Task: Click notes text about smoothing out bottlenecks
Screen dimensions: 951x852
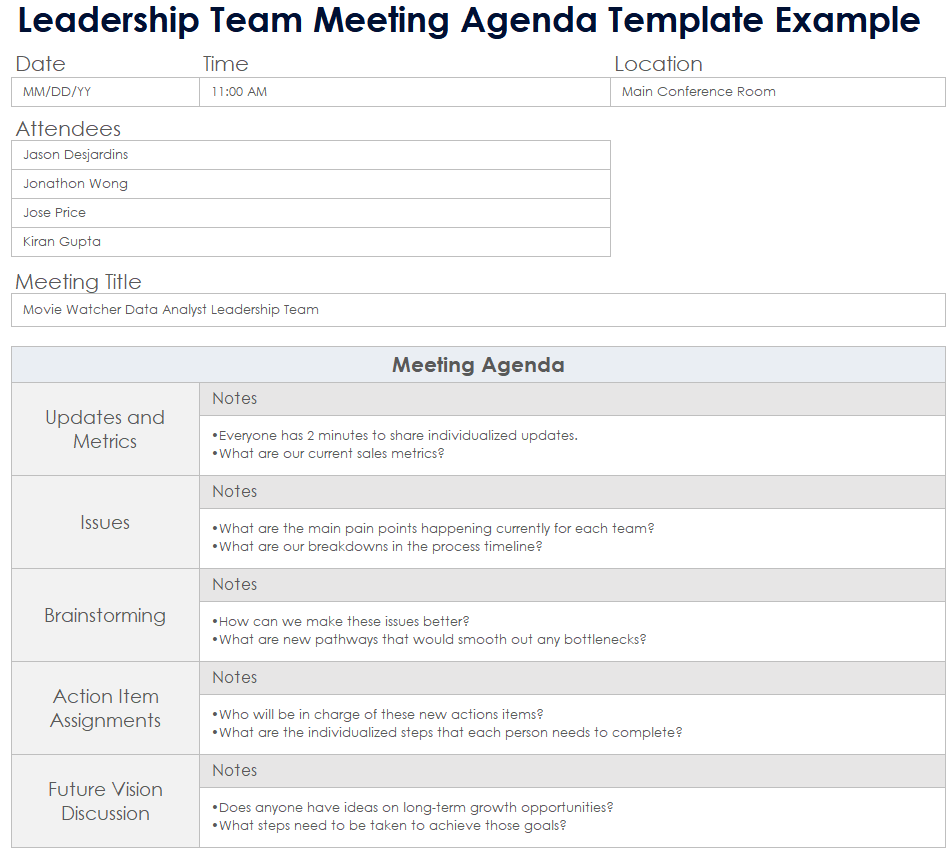Action: click(x=430, y=640)
